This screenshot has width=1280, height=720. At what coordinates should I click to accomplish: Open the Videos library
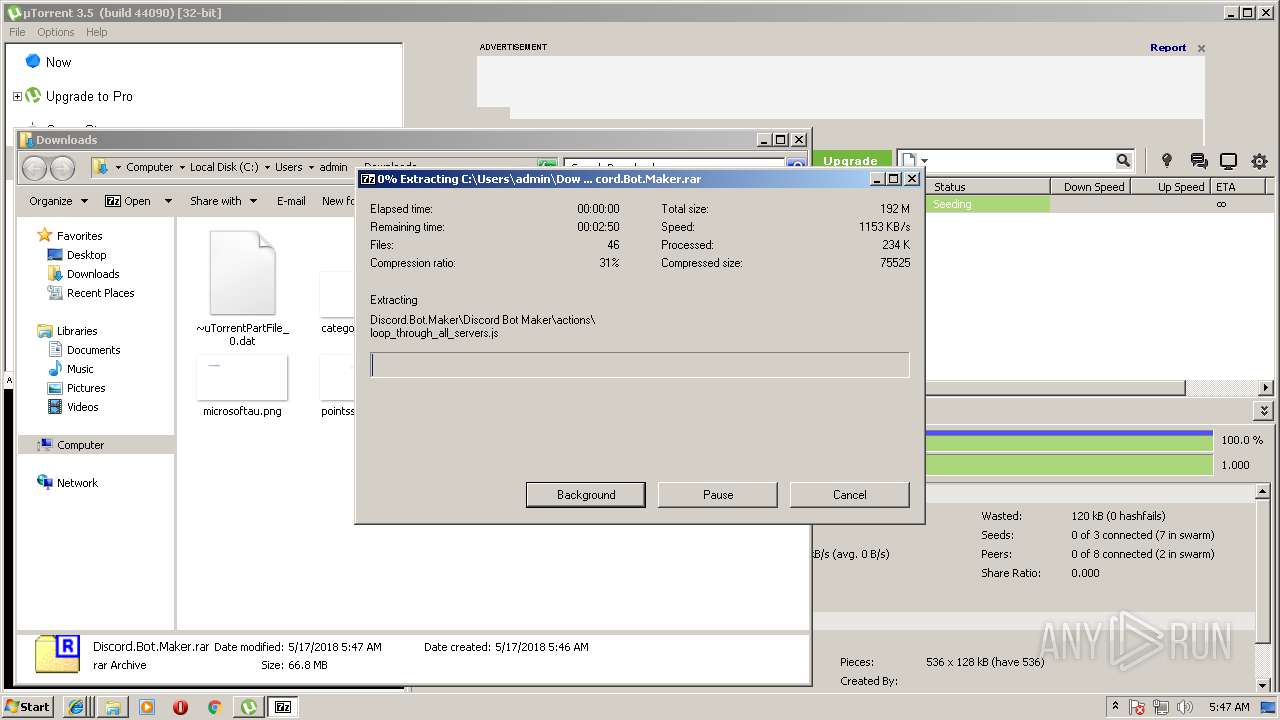(x=82, y=407)
